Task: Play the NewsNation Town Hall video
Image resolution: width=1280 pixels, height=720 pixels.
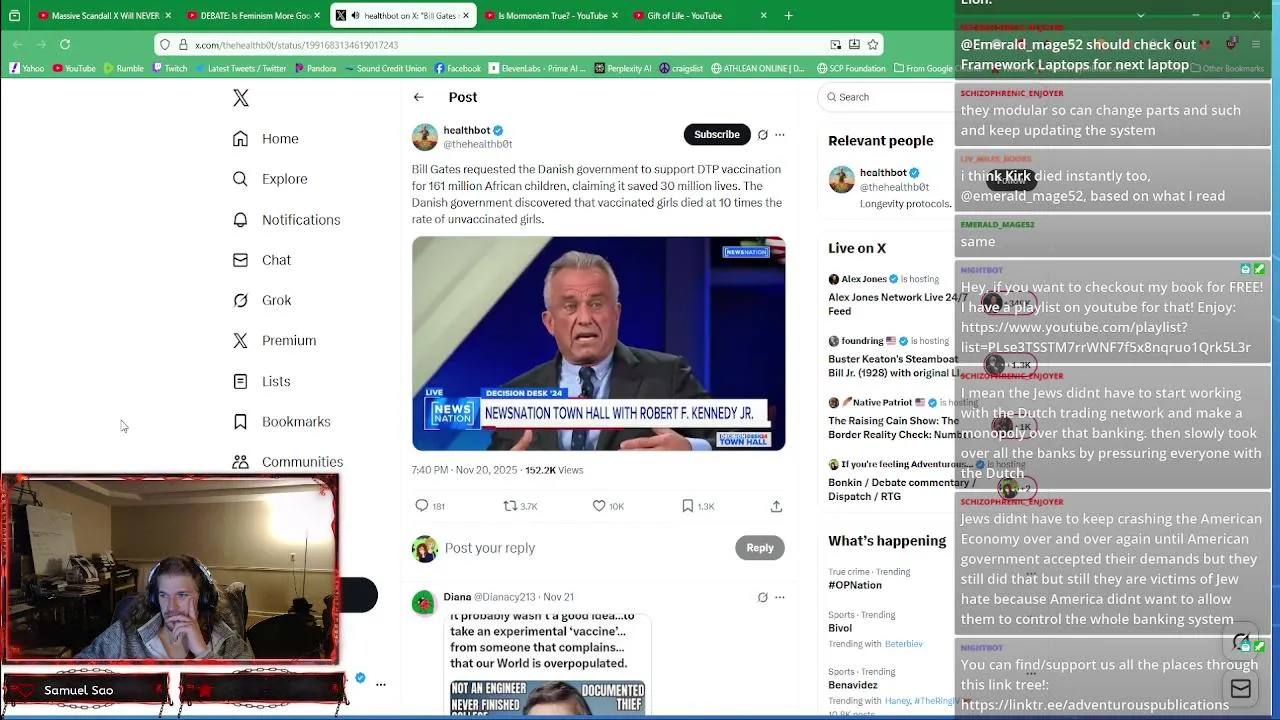Action: (x=598, y=343)
